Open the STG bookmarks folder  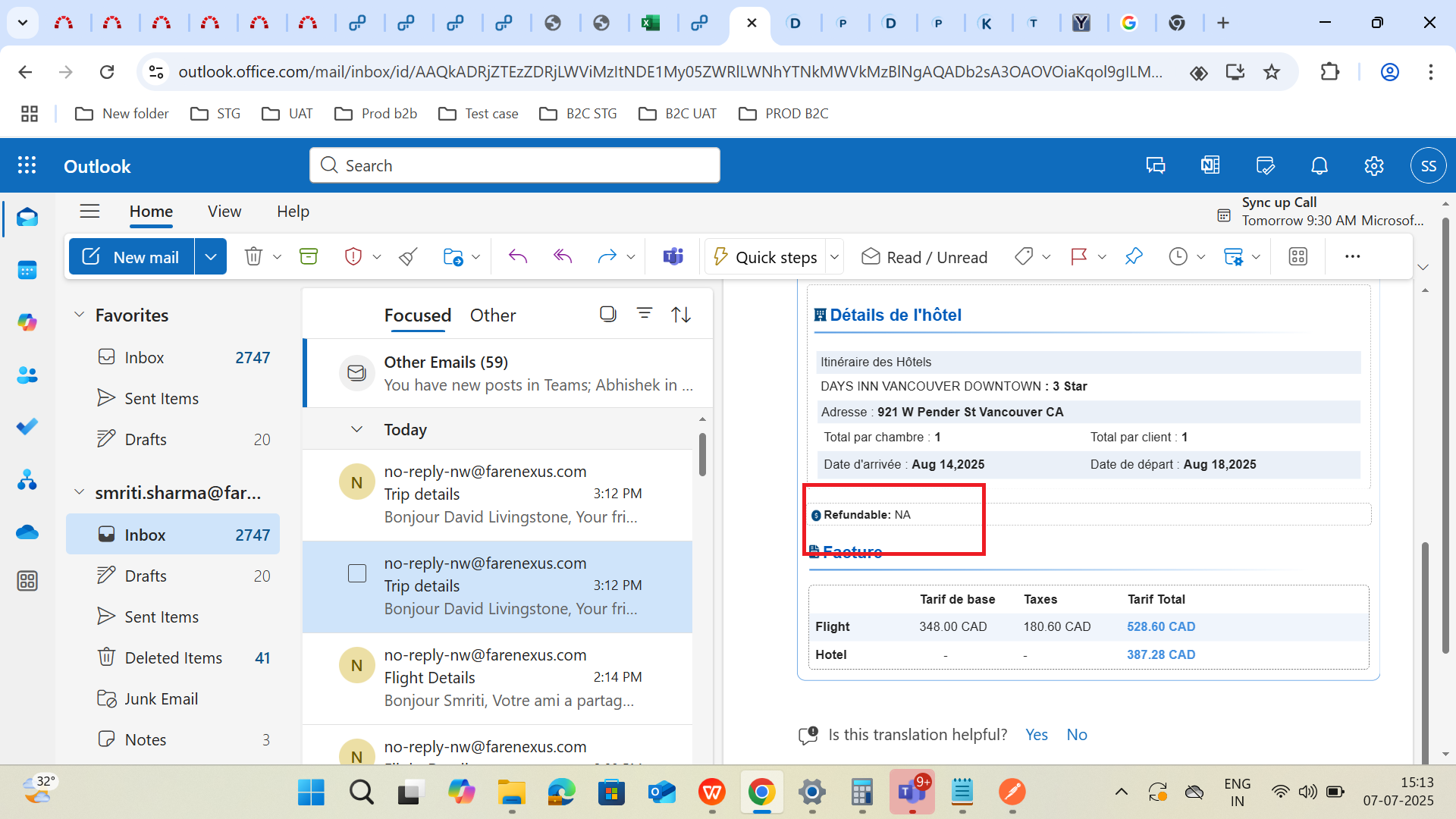coord(215,114)
